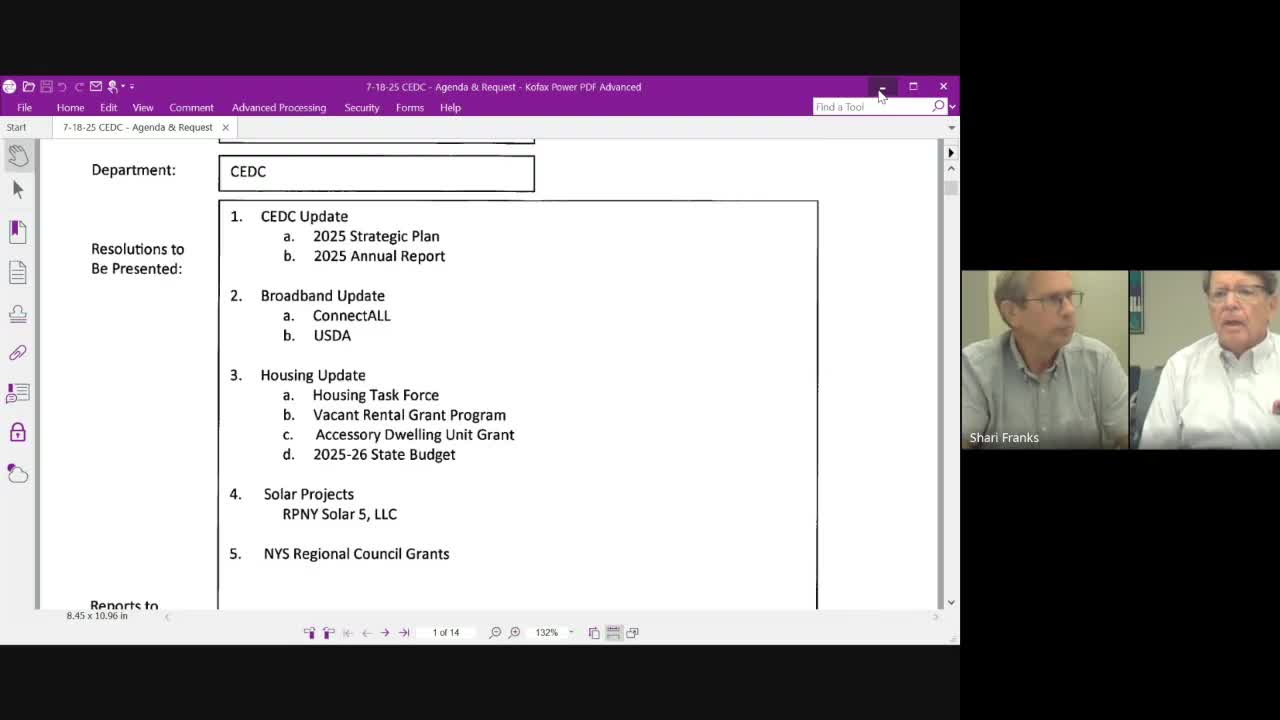The height and width of the screenshot is (720, 1280).
Task: Switch to the Start tab
Action: pos(16,127)
